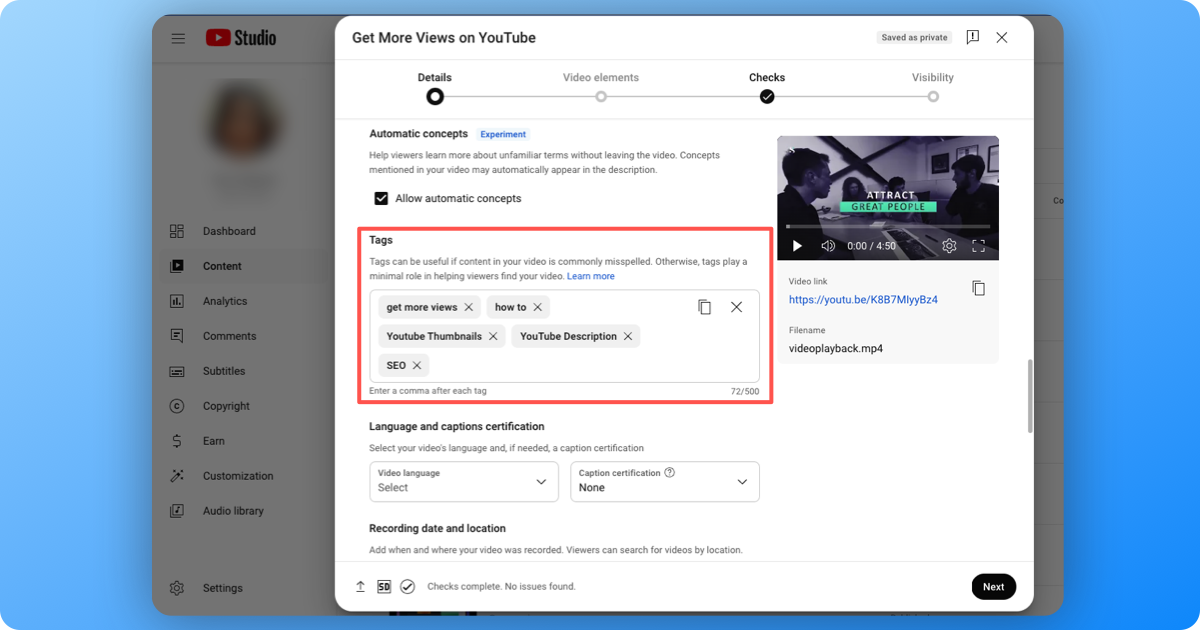Seek using the video progress bar

click(888, 227)
